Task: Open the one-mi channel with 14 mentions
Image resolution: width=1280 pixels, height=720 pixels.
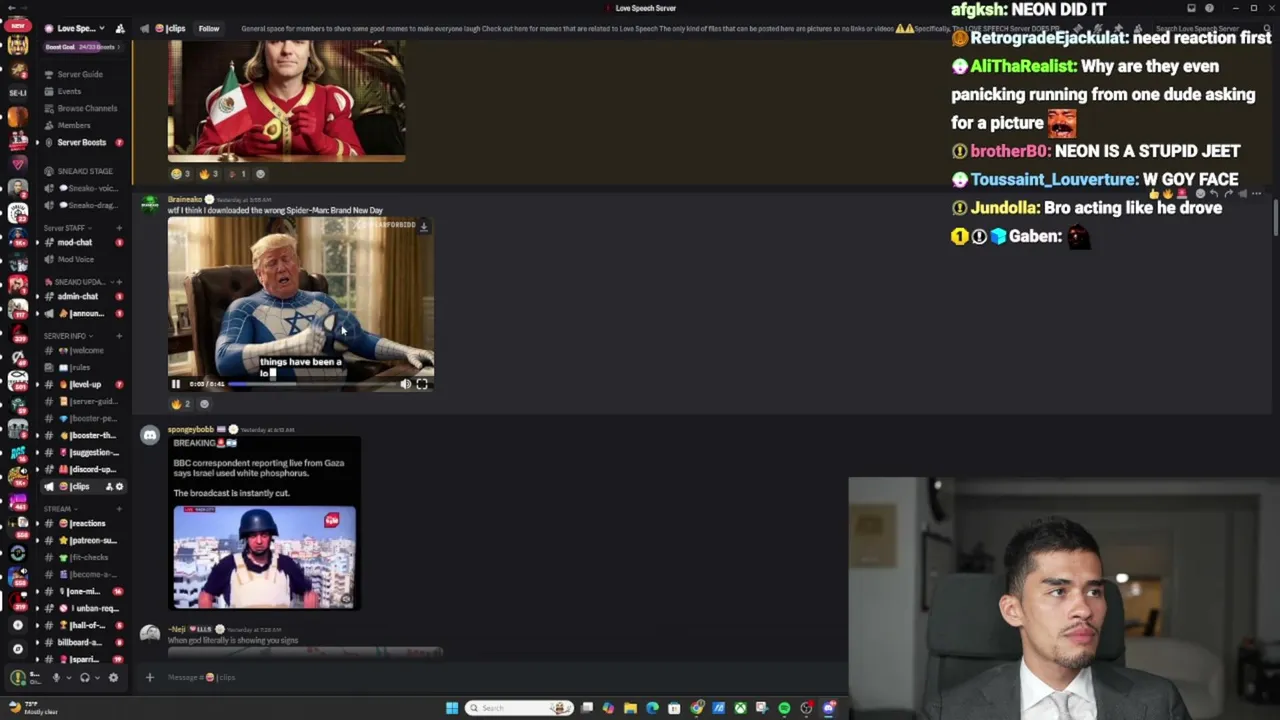Action: coord(85,591)
